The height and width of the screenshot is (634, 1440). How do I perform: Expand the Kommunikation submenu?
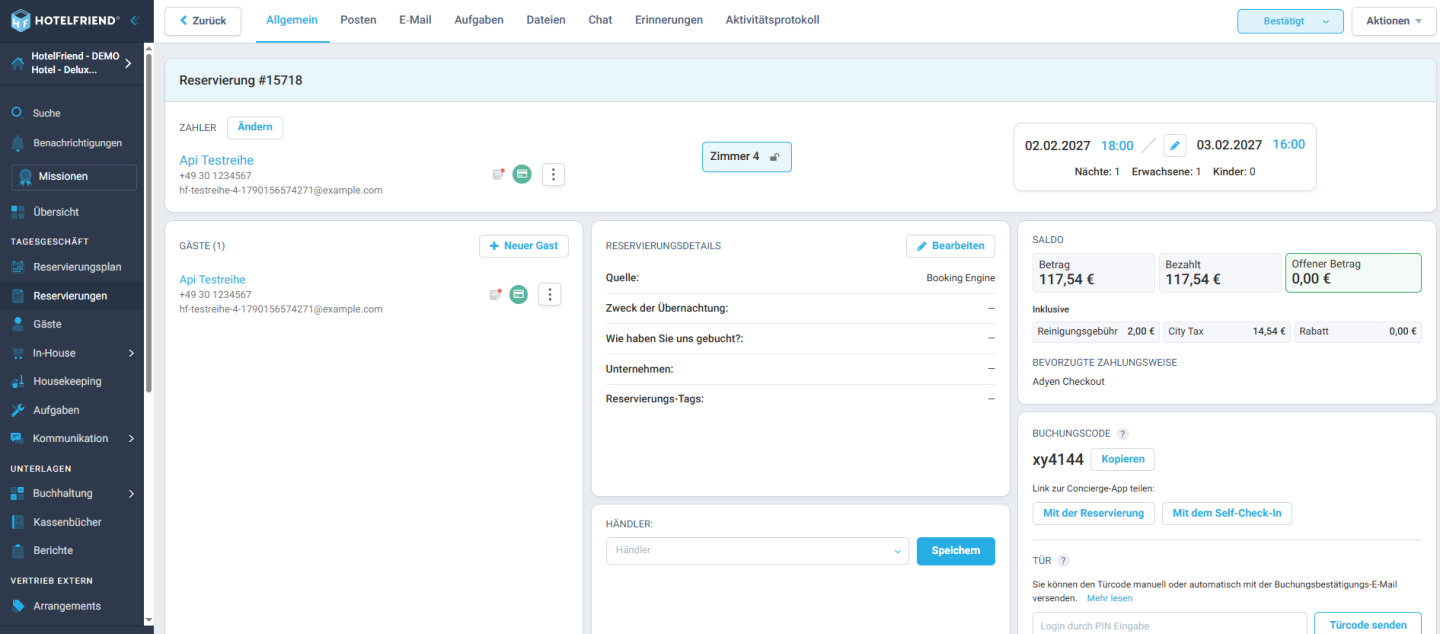tap(131, 438)
